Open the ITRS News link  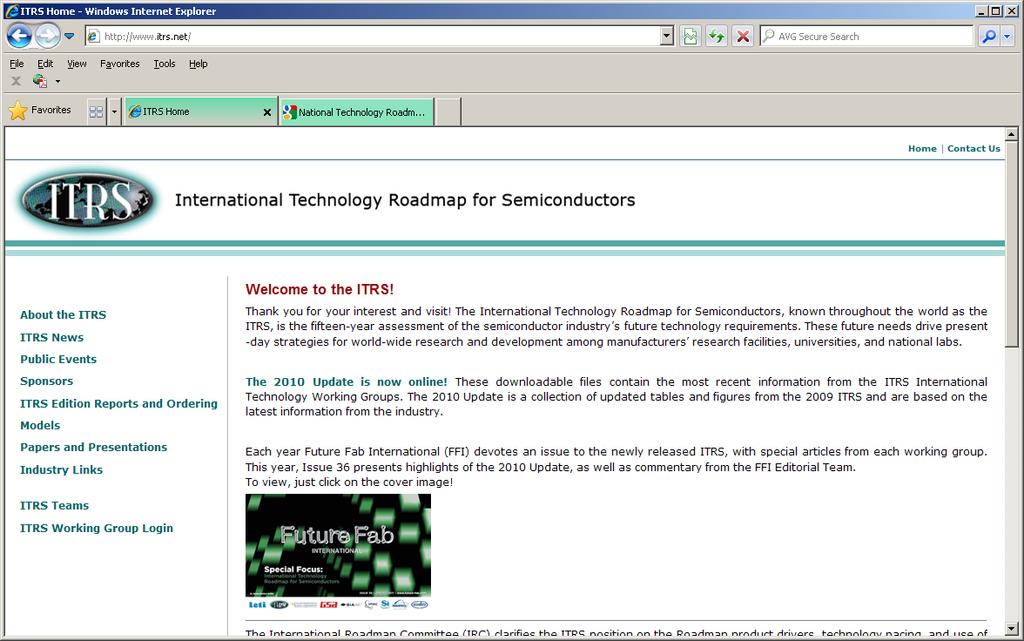click(x=52, y=337)
